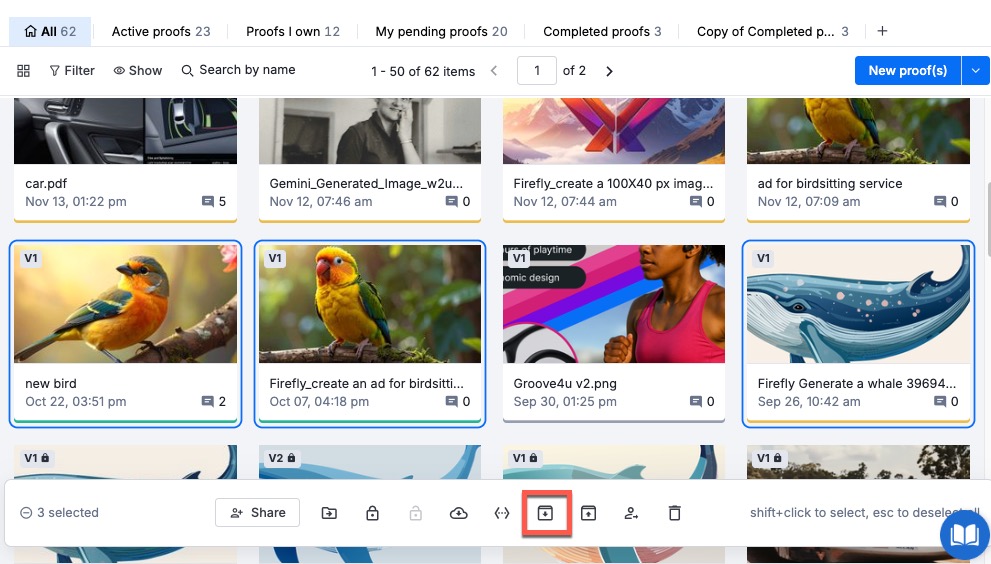
Task: Open comments on ad for birdsitting service
Action: [946, 202]
